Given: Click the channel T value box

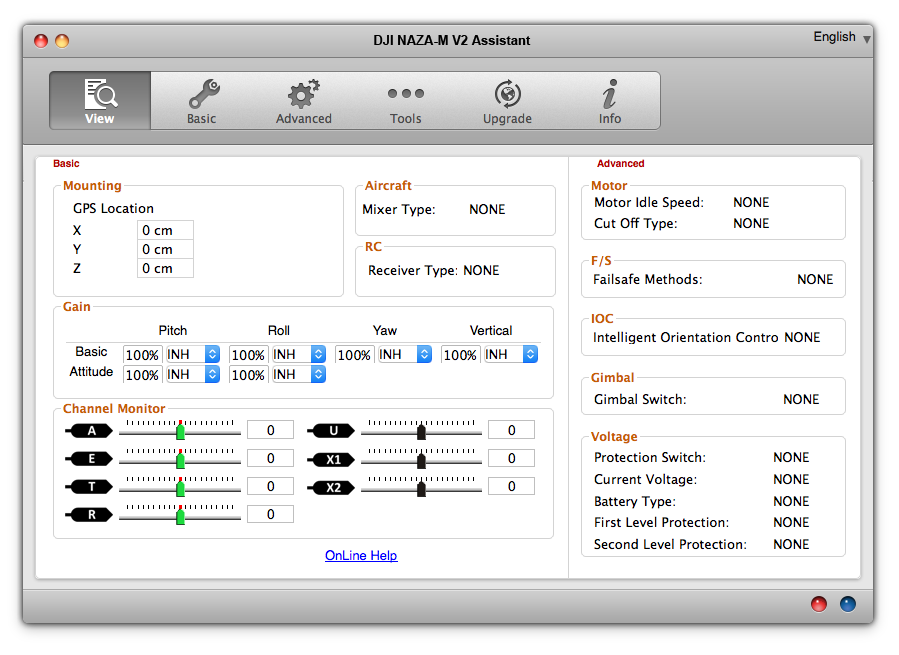Looking at the screenshot, I should click(270, 486).
